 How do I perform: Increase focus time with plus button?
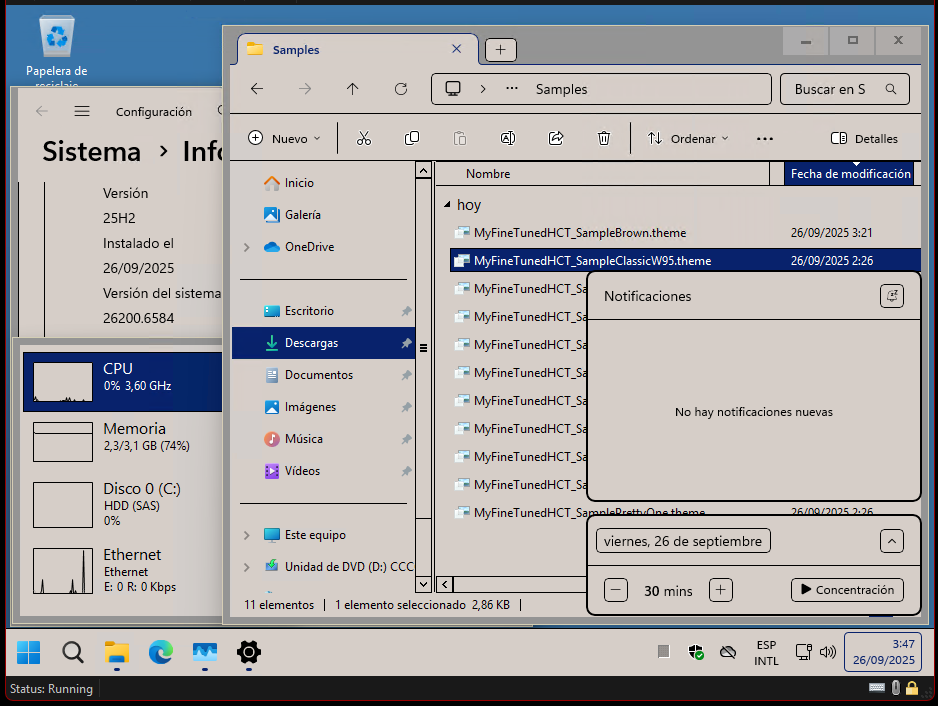[x=720, y=591]
